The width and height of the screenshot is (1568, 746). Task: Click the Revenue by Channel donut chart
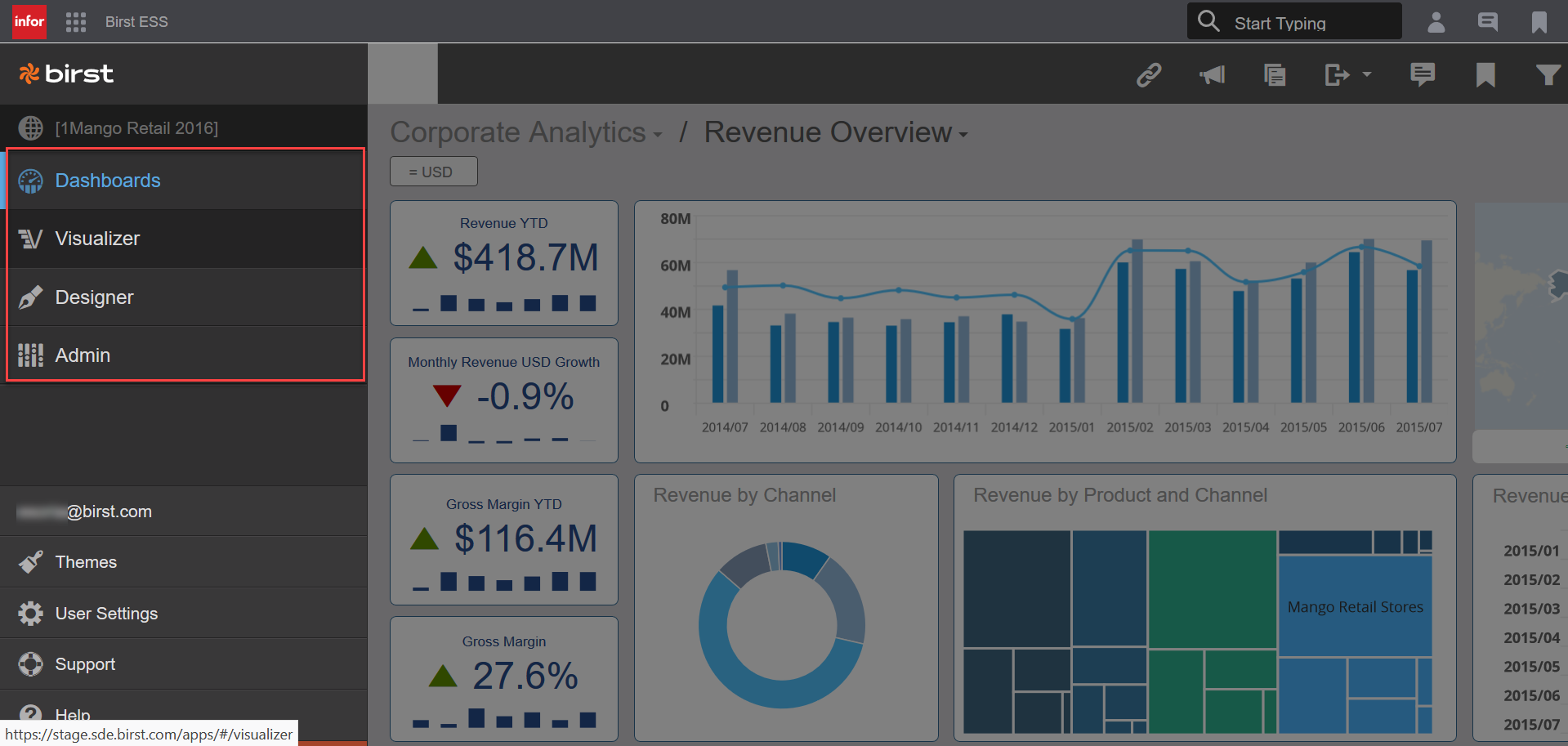click(781, 625)
